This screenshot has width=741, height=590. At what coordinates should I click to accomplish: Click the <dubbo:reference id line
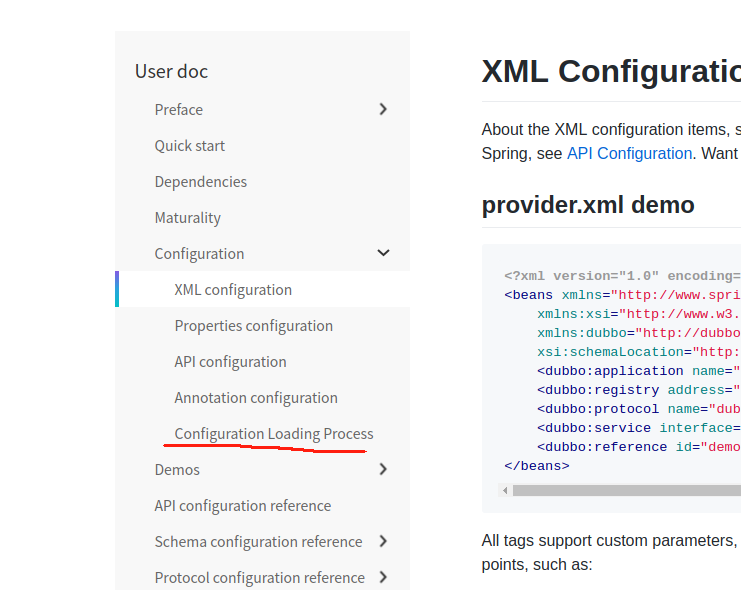638,447
